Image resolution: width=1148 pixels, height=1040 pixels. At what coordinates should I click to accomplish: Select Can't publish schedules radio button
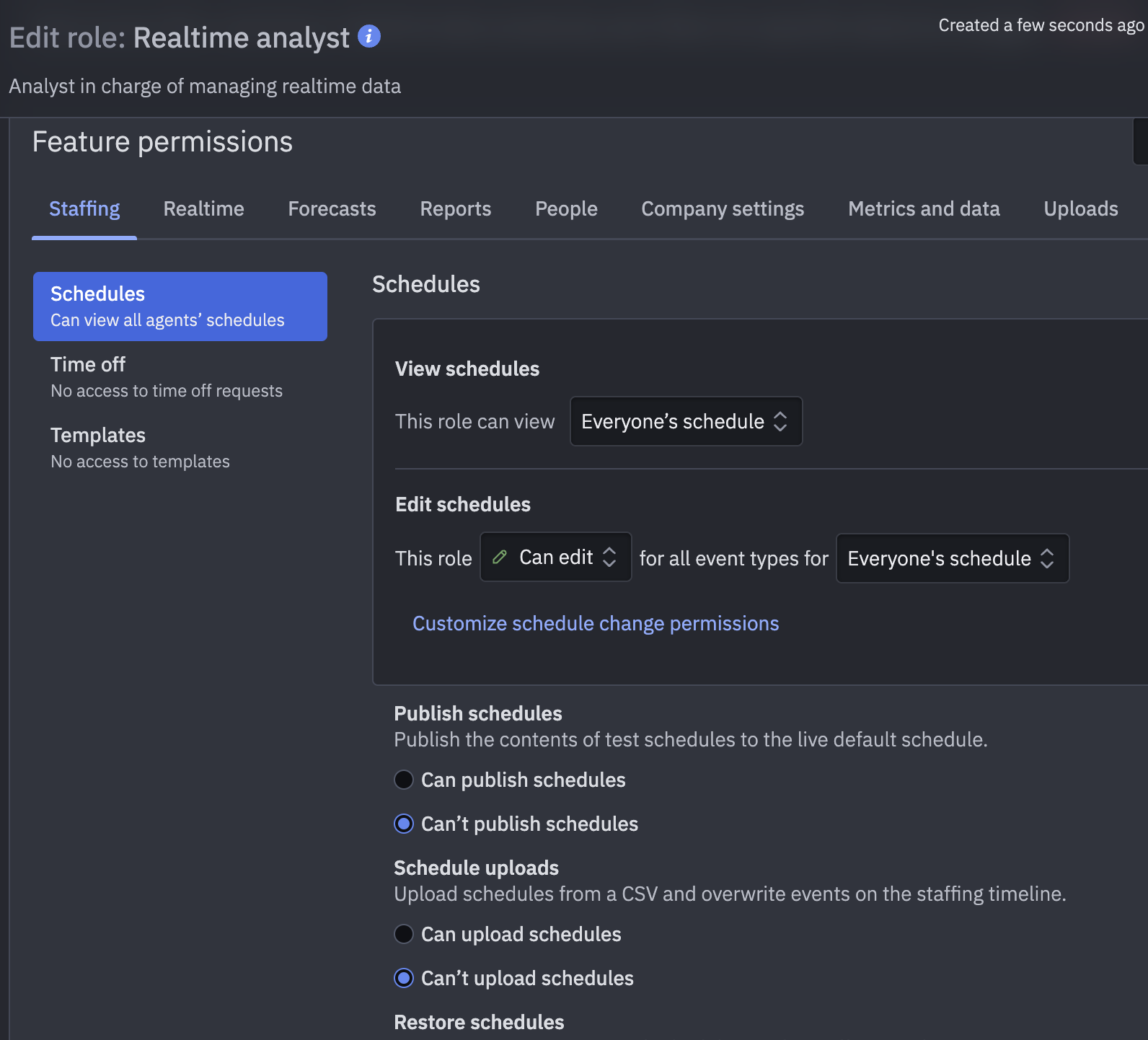(x=404, y=824)
